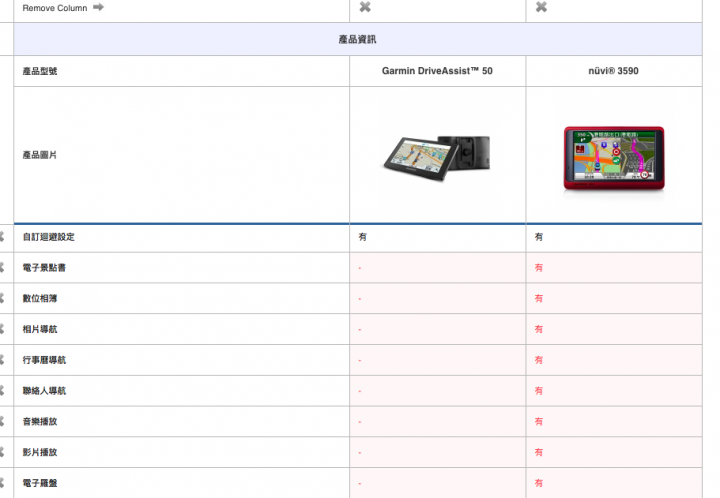Click nüvi 3590's 有 value for 電子羅盤
Viewport: 720px width, 498px height.
[539, 483]
